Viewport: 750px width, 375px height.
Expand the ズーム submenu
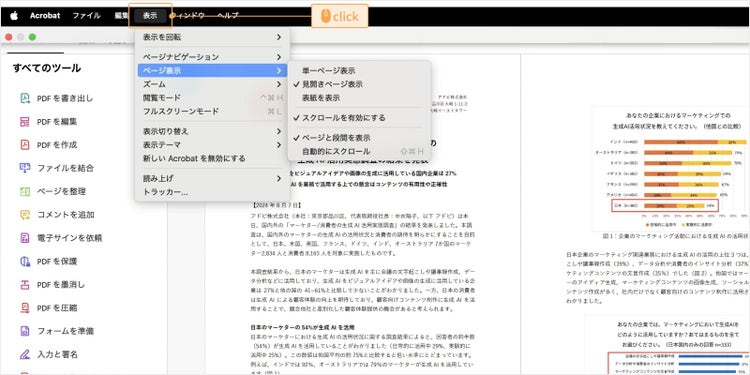point(212,84)
